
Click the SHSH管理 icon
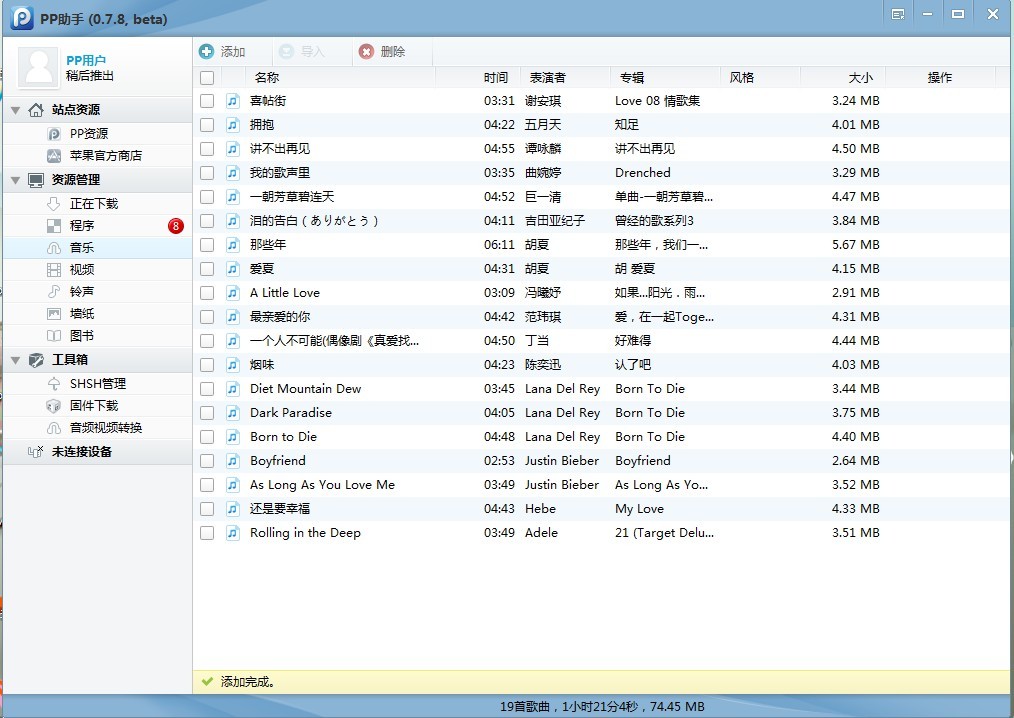[x=54, y=384]
